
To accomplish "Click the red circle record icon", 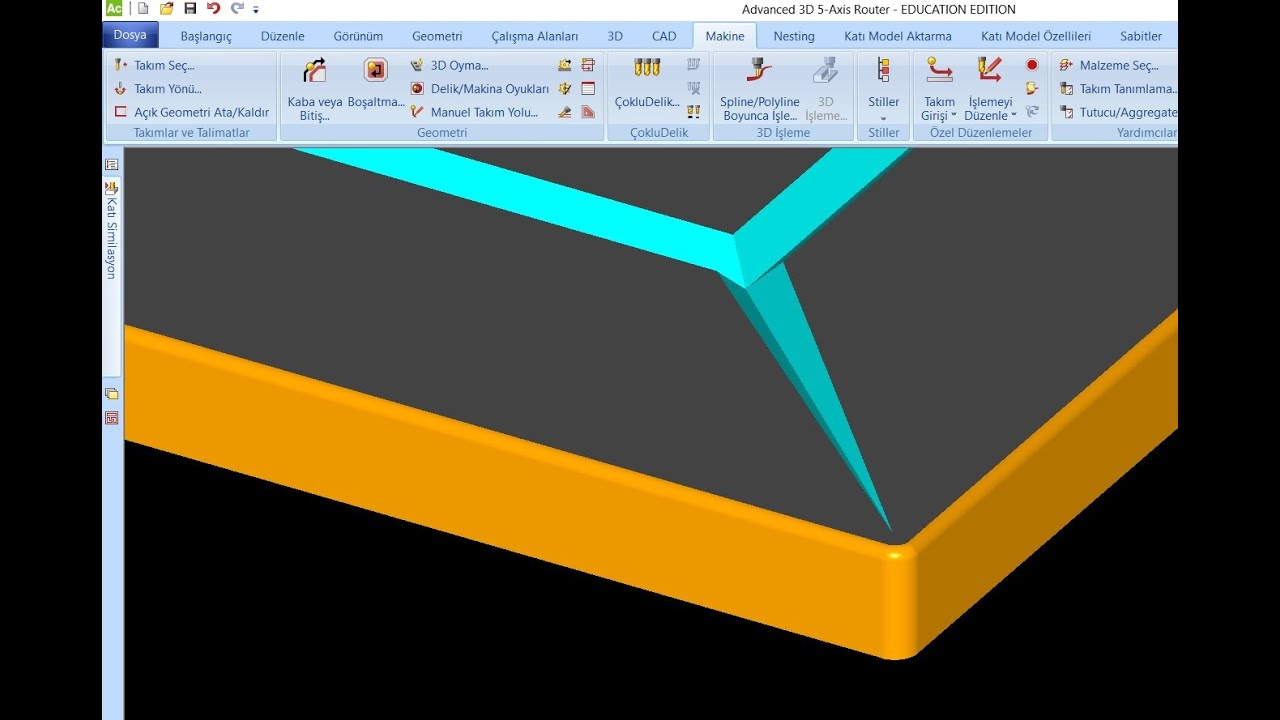I will point(1032,65).
